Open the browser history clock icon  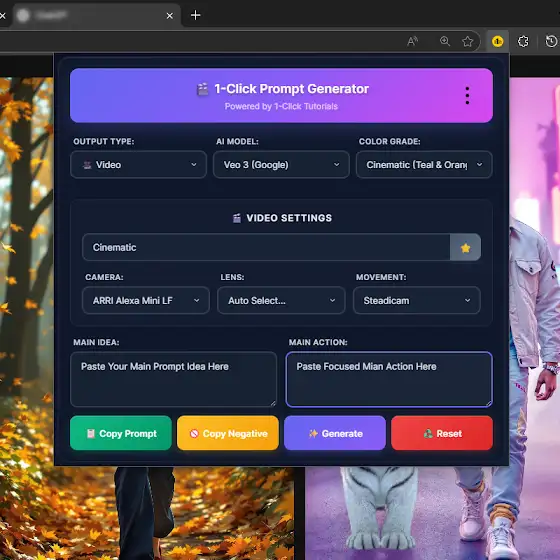(x=551, y=41)
